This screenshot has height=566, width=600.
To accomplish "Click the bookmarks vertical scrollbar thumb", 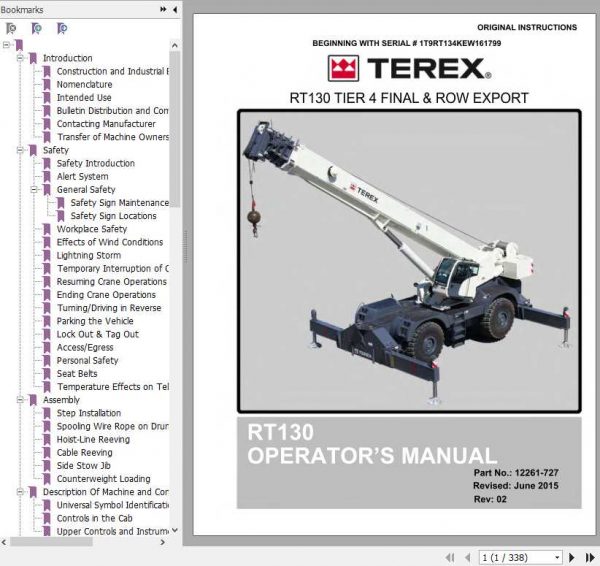I will click(x=175, y=129).
